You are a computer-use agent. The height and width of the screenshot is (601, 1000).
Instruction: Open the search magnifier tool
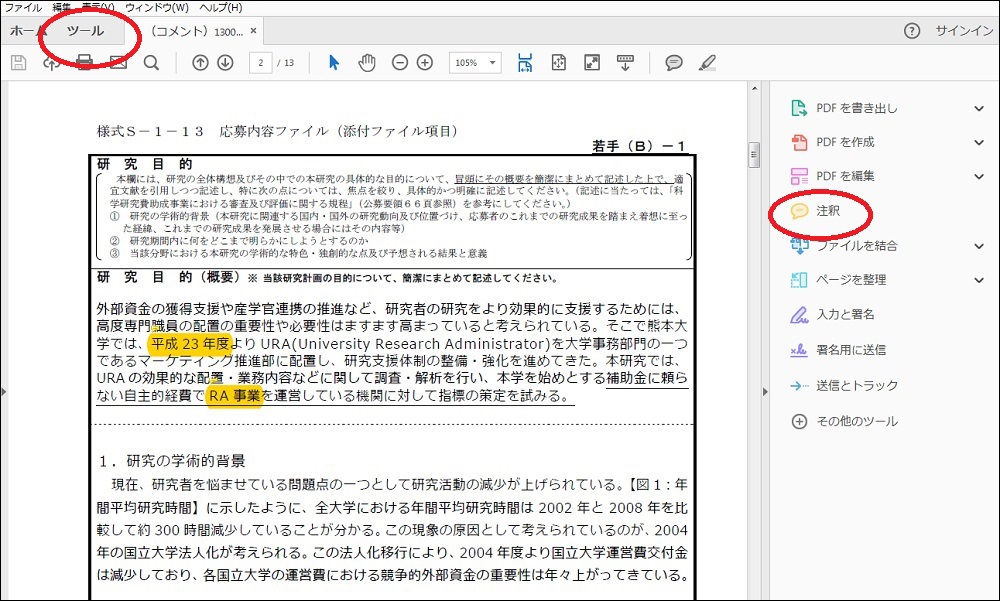click(151, 63)
